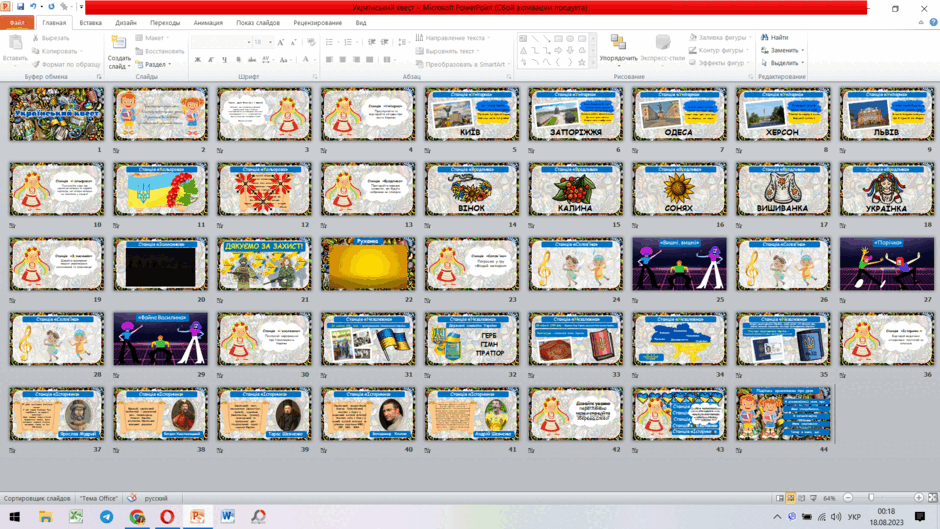
Task: Click zoom out minus button
Action: pyautogui.click(x=848, y=498)
